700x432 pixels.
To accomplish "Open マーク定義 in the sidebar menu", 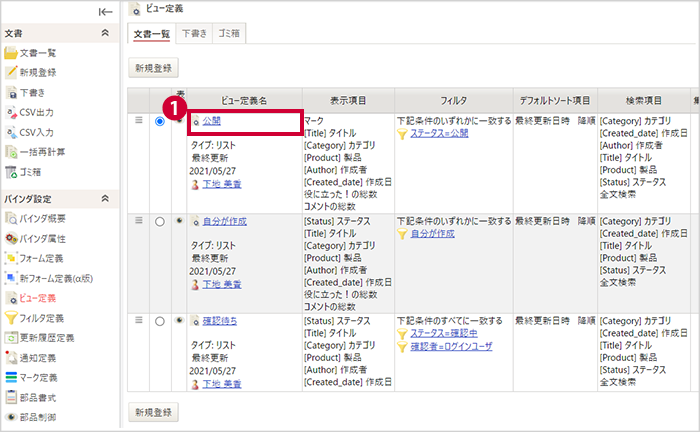I will coord(38,378).
